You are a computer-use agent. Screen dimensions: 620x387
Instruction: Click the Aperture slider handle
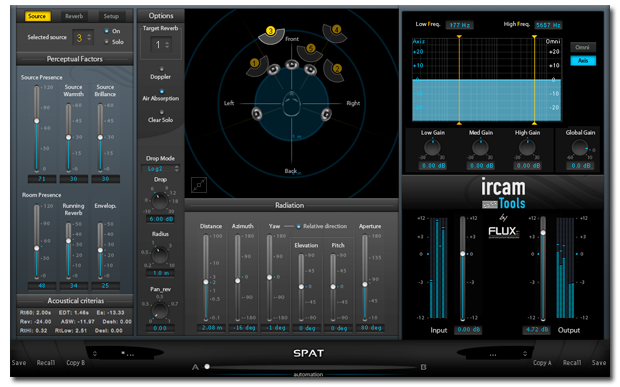tap(365, 284)
